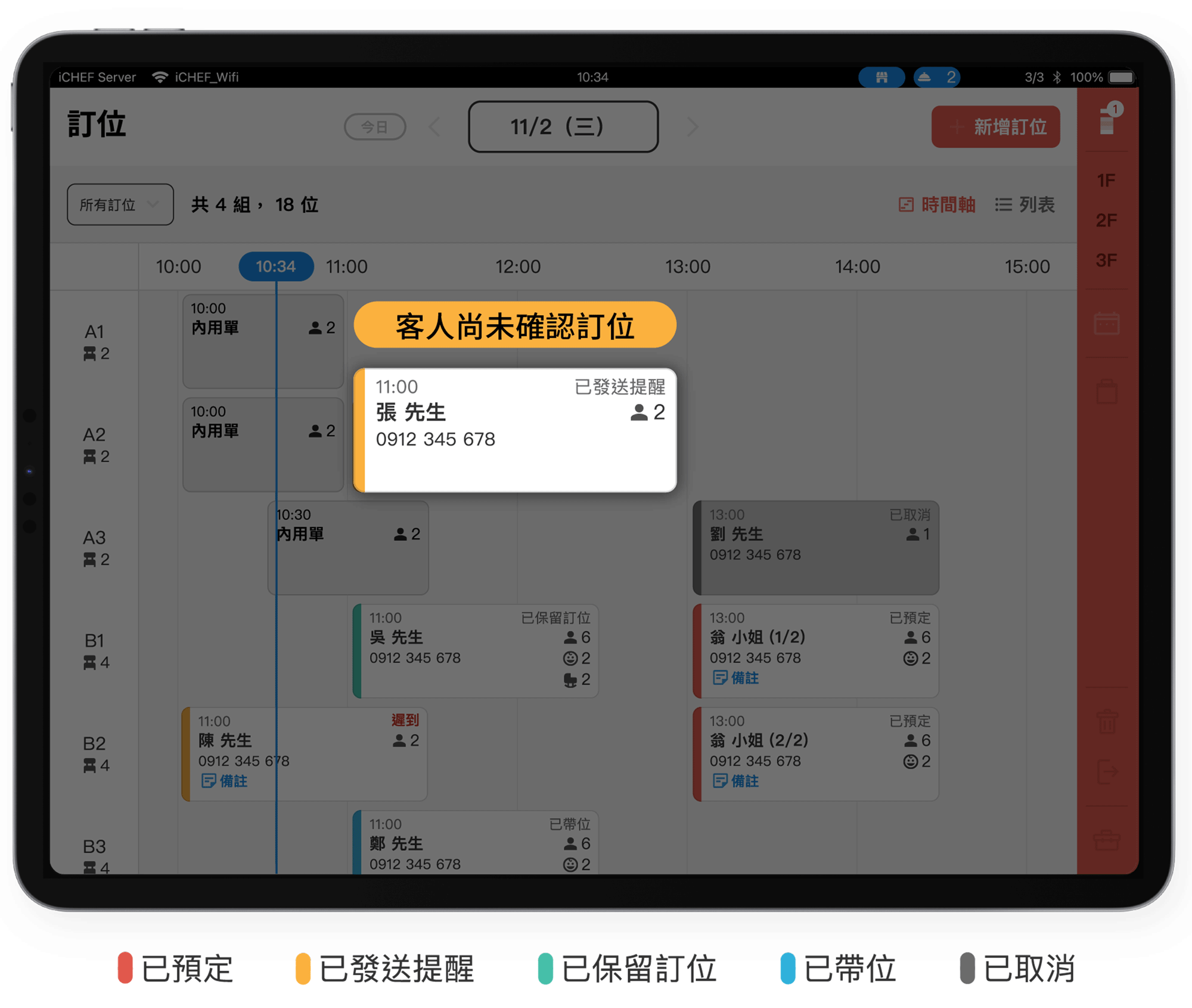
Task: Switch to 列表 list view
Action: [x=1025, y=205]
